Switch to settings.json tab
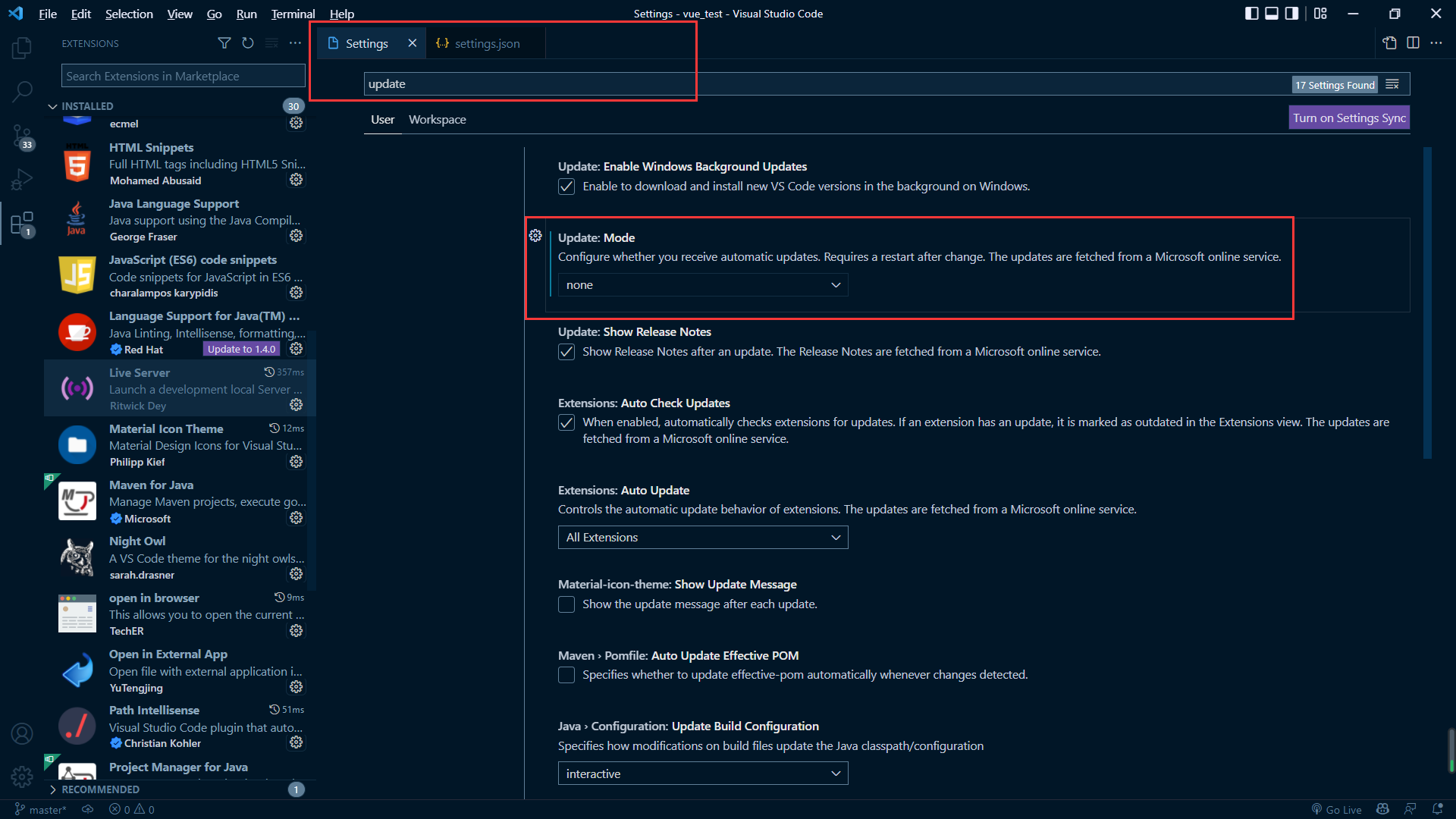Screen dimensions: 1456x819 486,43
